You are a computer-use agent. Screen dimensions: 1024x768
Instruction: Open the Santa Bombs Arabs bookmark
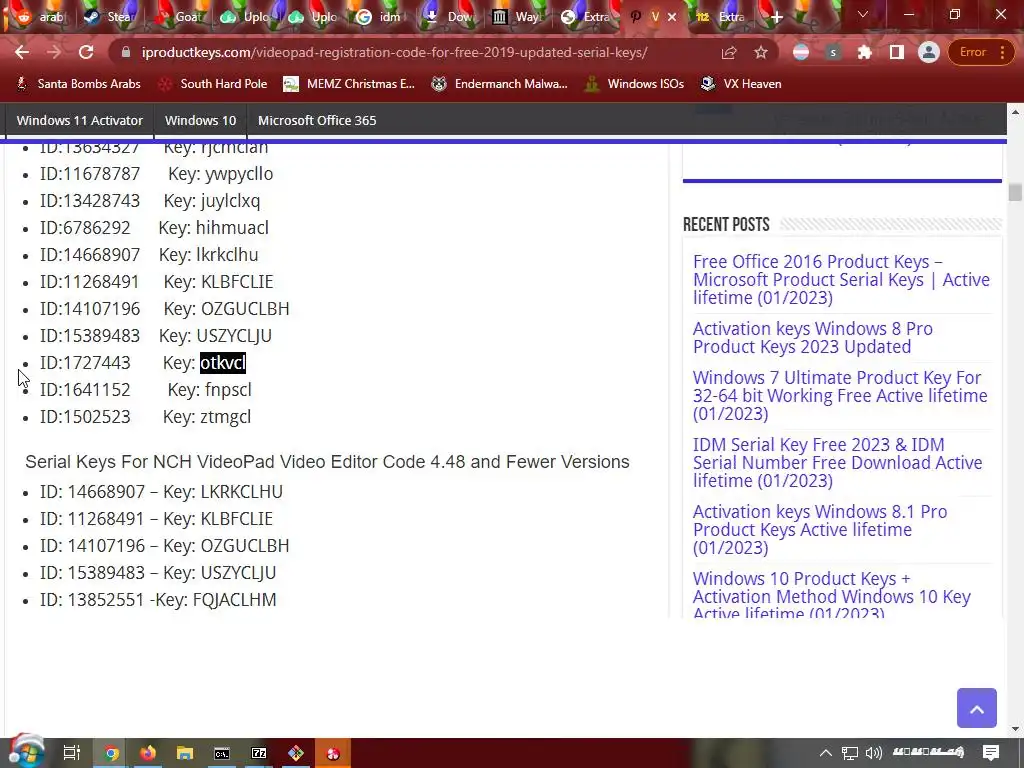point(78,84)
